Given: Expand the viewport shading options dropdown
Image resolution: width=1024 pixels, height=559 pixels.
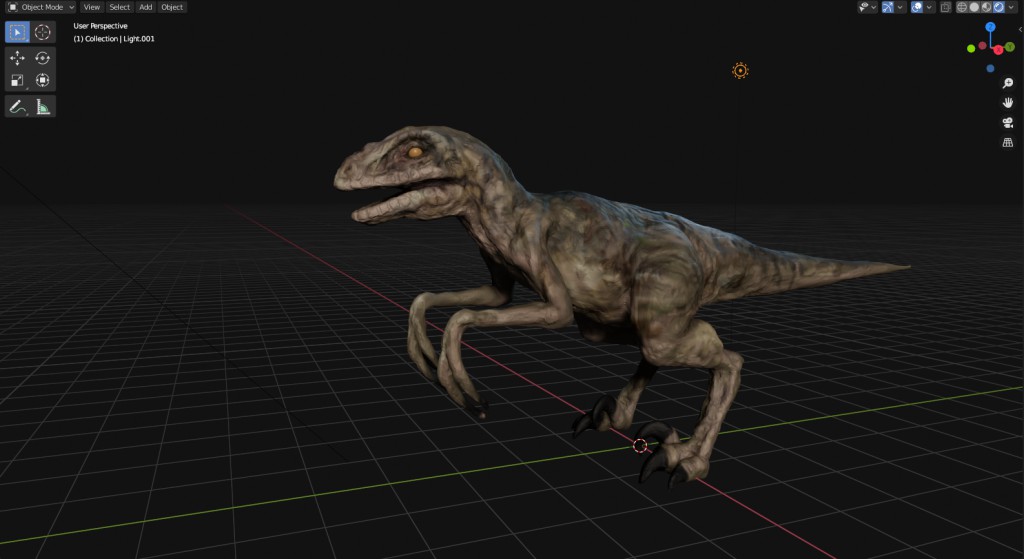Looking at the screenshot, I should (x=1012, y=7).
